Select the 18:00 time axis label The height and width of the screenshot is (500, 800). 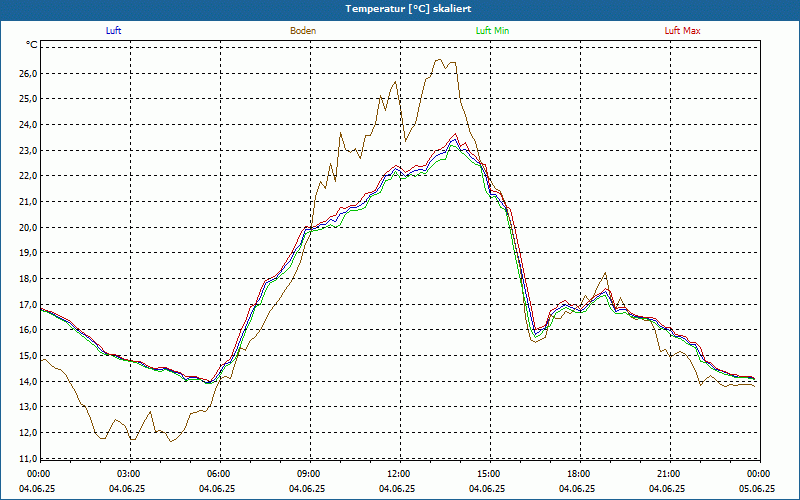[x=578, y=474]
